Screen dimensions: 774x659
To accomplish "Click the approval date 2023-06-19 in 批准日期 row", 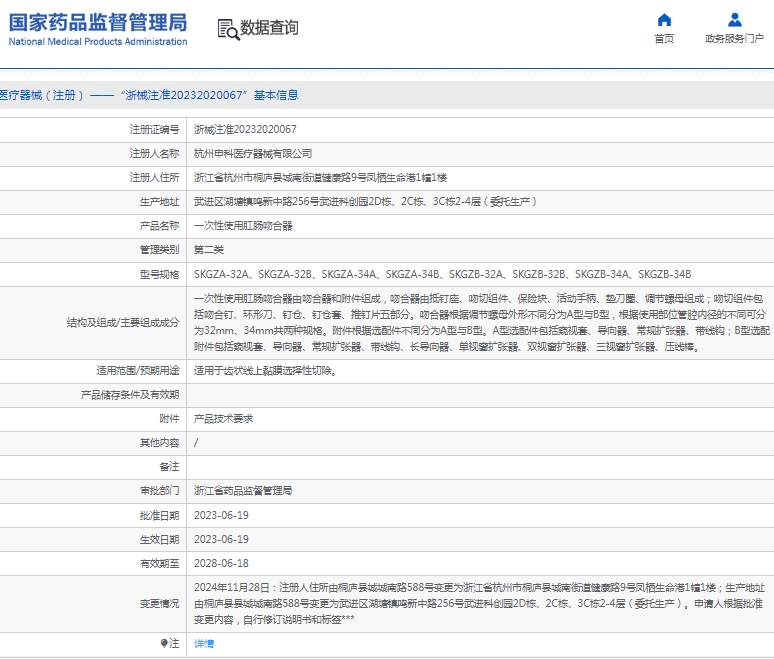I will [x=221, y=515].
